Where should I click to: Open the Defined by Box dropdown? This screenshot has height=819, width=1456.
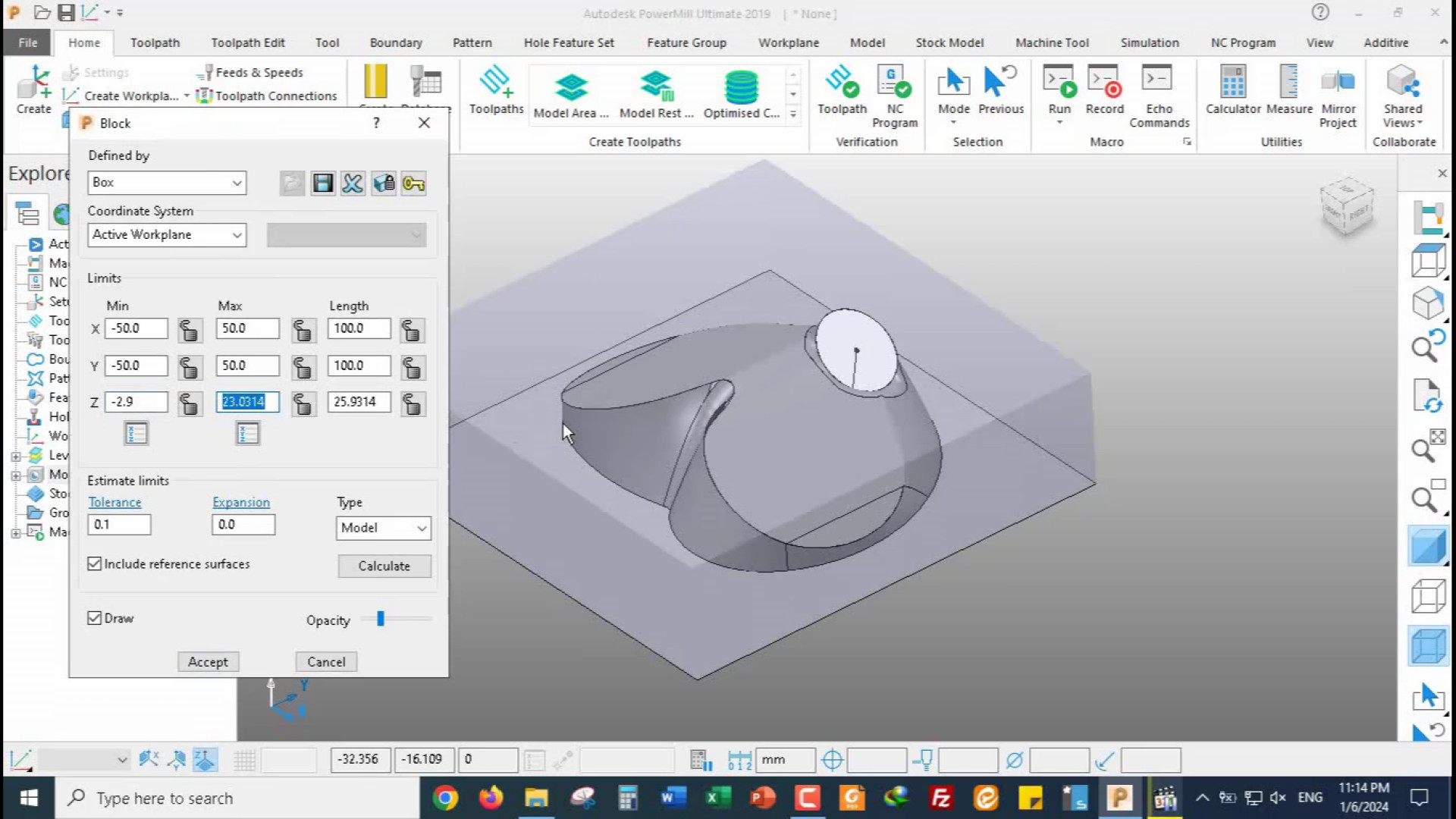[x=167, y=183]
